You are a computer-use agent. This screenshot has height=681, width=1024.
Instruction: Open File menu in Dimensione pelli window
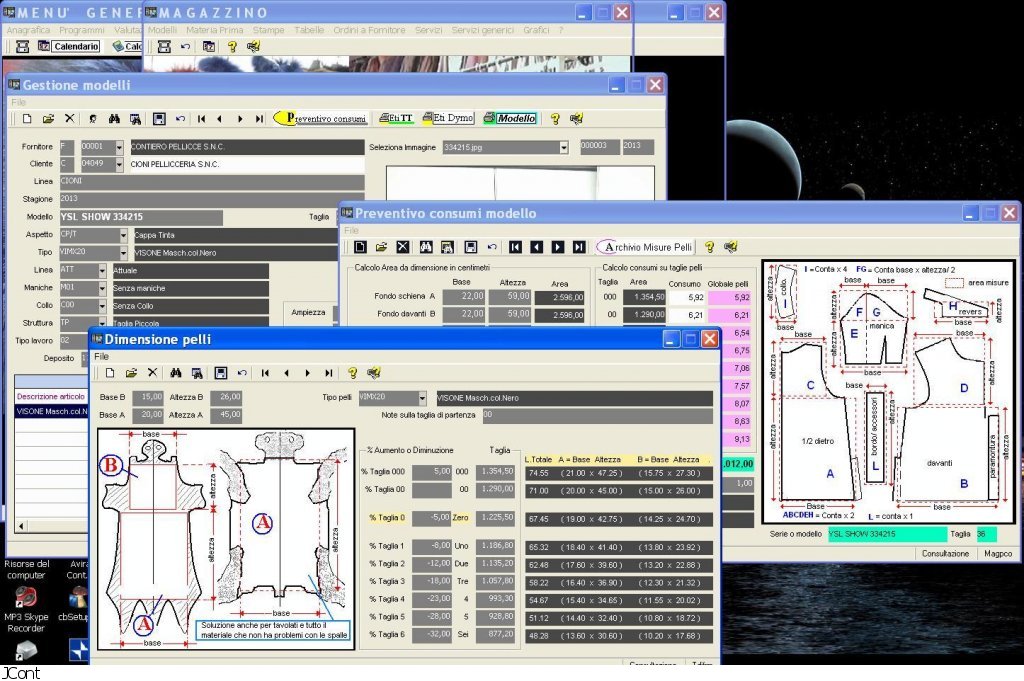[102, 356]
